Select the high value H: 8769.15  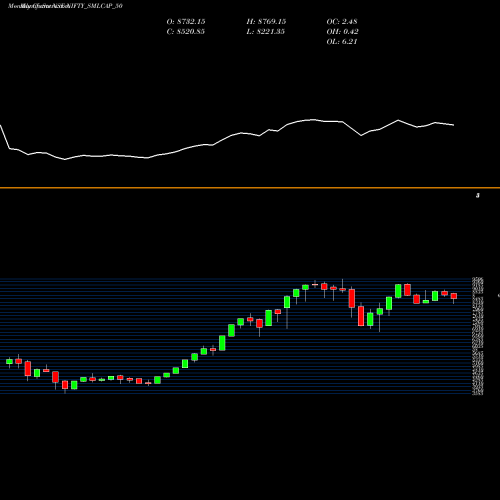coord(266,22)
